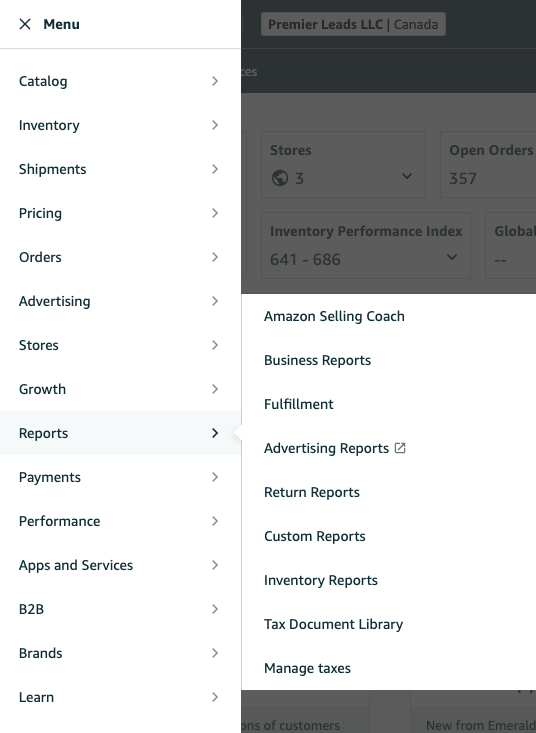
Task: Open Custom Reports
Action: [314, 536]
